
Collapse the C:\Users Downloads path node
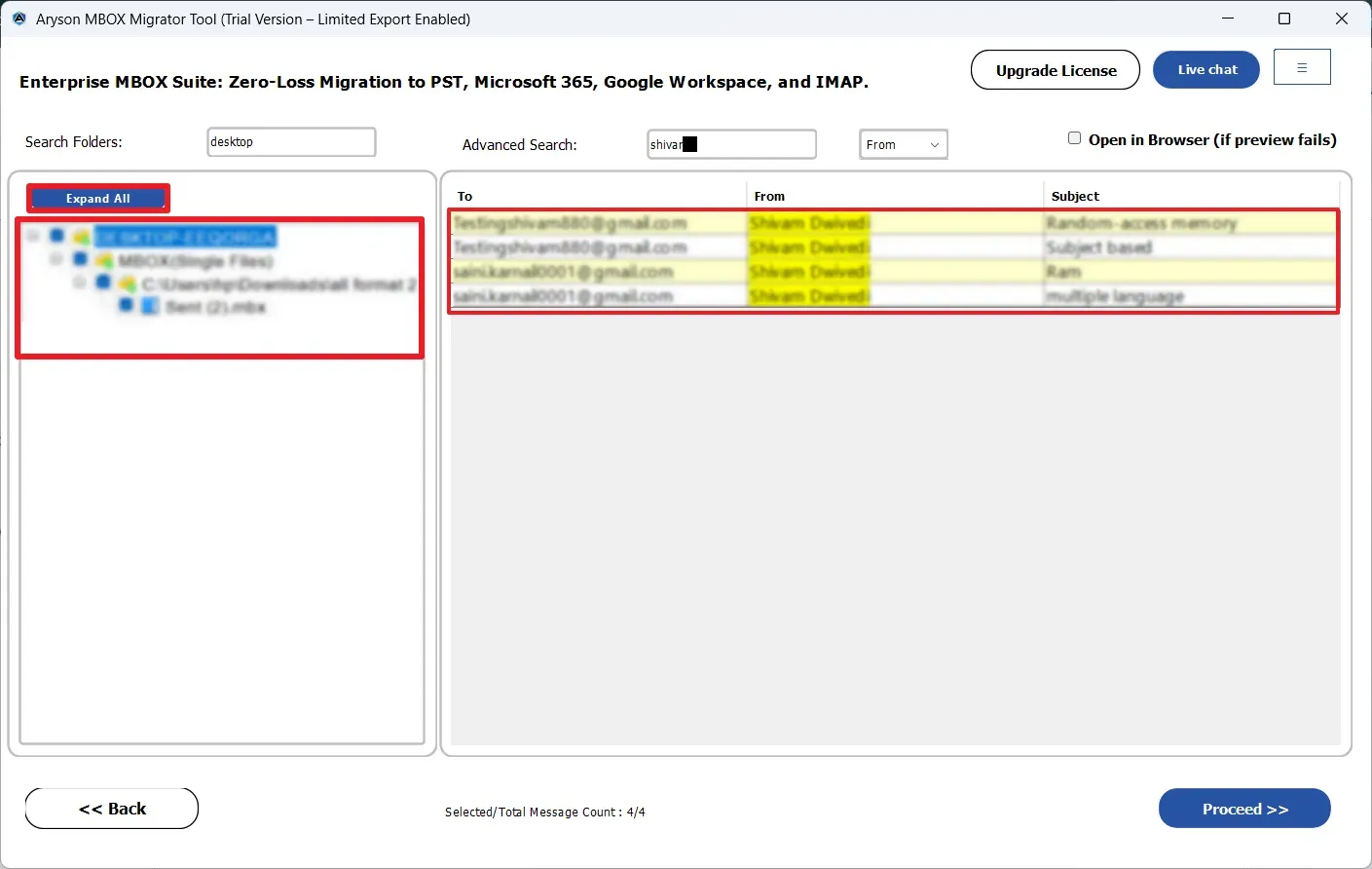pos(80,283)
